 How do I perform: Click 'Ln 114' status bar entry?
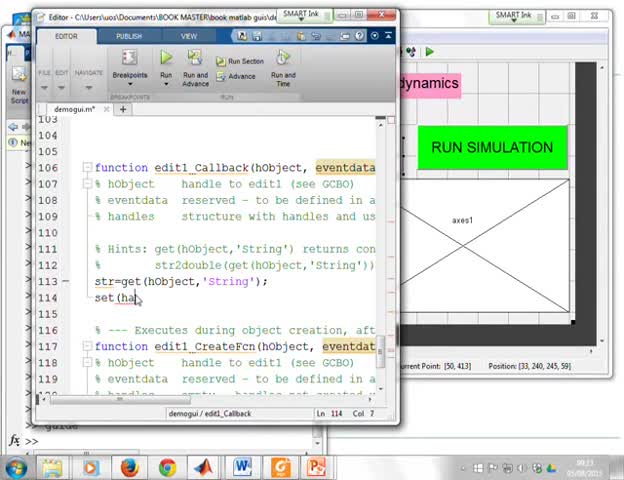point(329,414)
